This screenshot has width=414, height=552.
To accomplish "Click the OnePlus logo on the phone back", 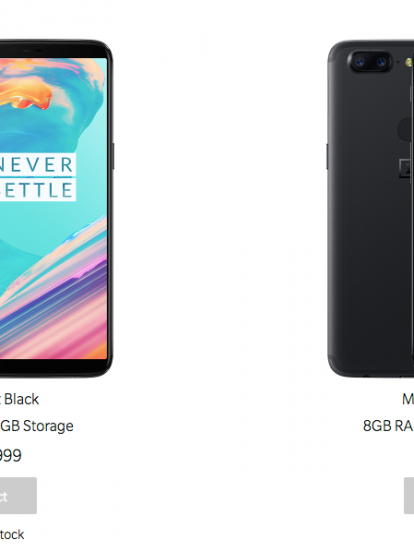I will click(x=407, y=168).
